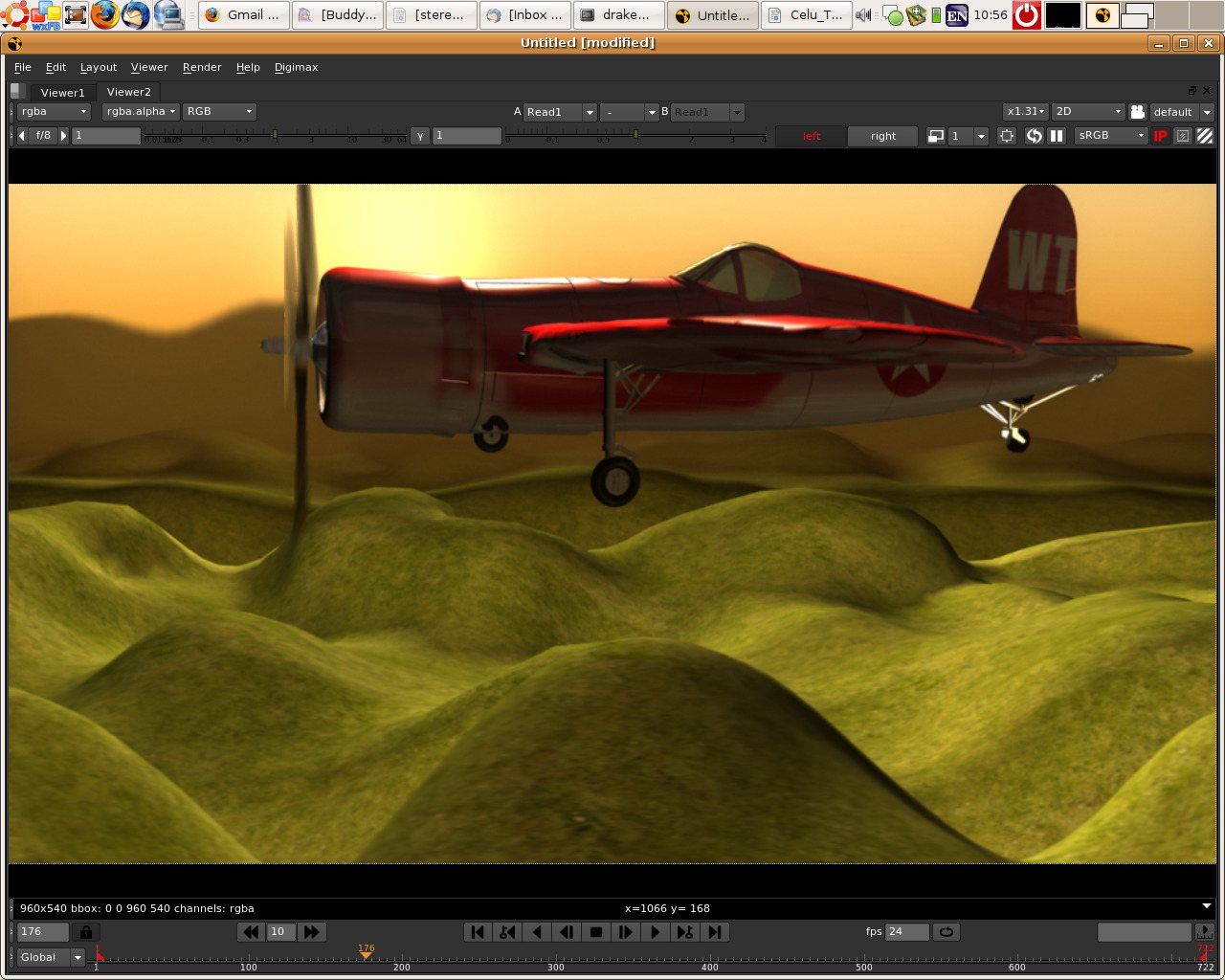1225x980 pixels.
Task: Stop playback
Action: 596,932
